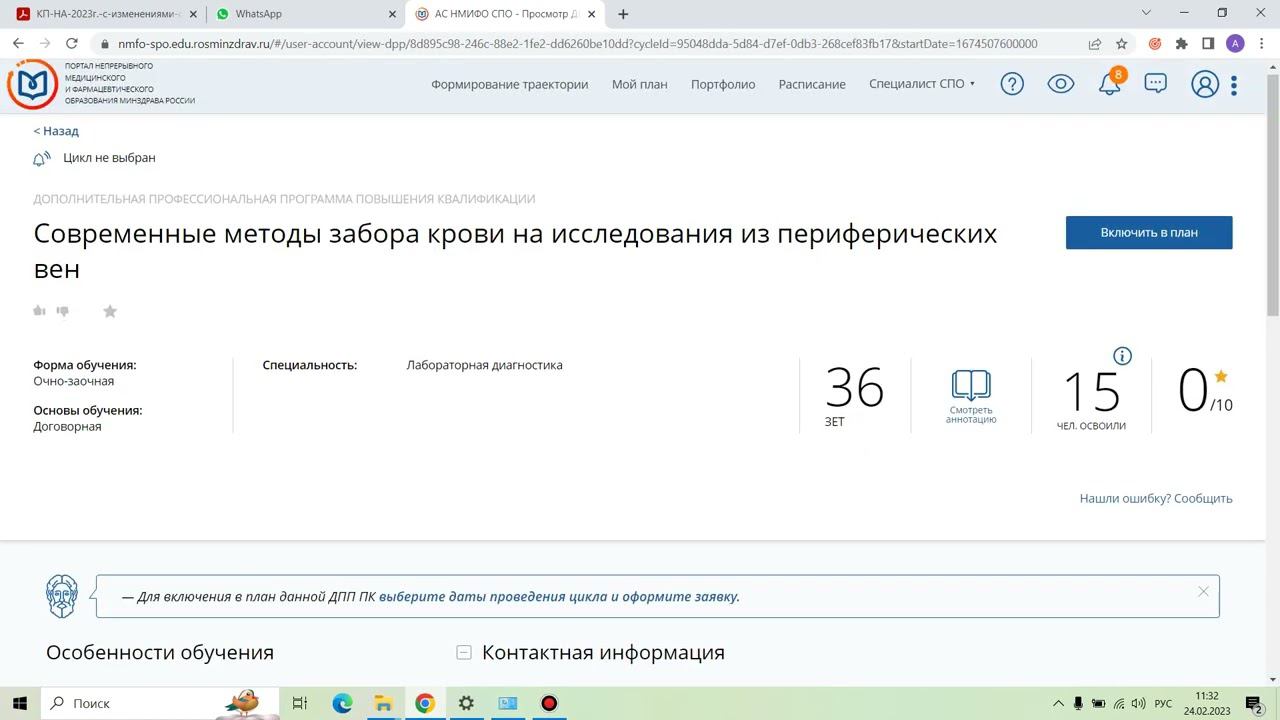Image resolution: width=1280 pixels, height=720 pixels.
Task: Bookmark this page with star icon
Action: [1122, 44]
